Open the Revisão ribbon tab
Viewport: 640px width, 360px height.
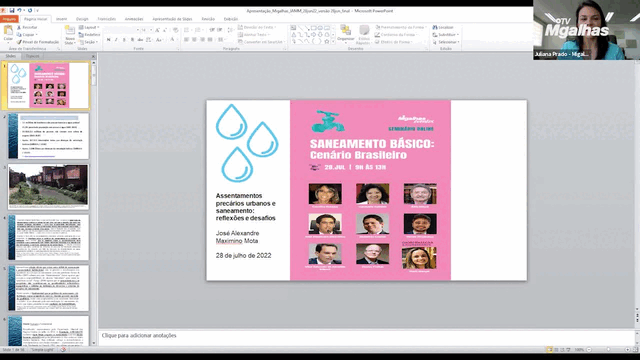pos(208,19)
